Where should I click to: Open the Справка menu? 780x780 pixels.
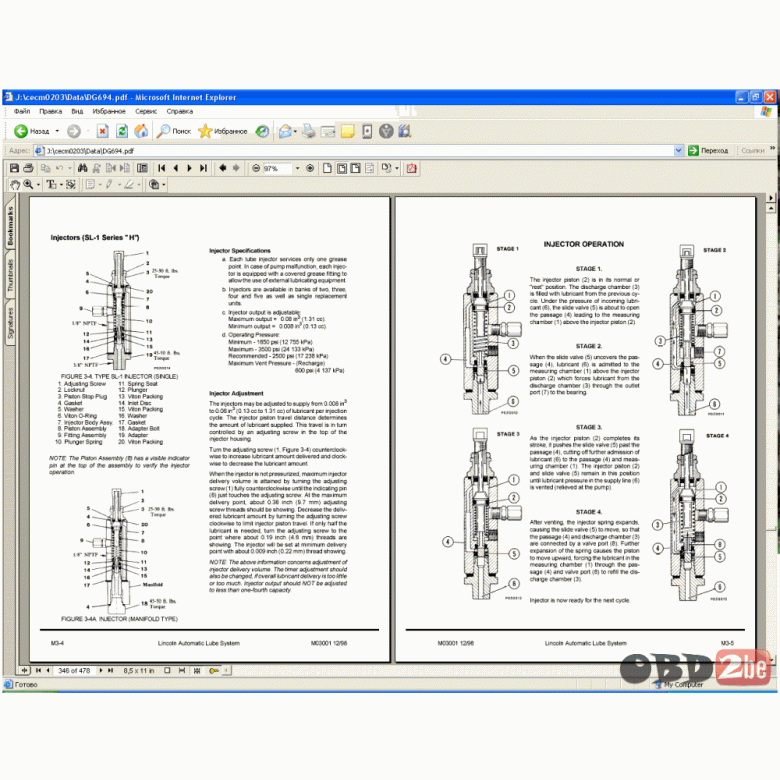[x=180, y=111]
